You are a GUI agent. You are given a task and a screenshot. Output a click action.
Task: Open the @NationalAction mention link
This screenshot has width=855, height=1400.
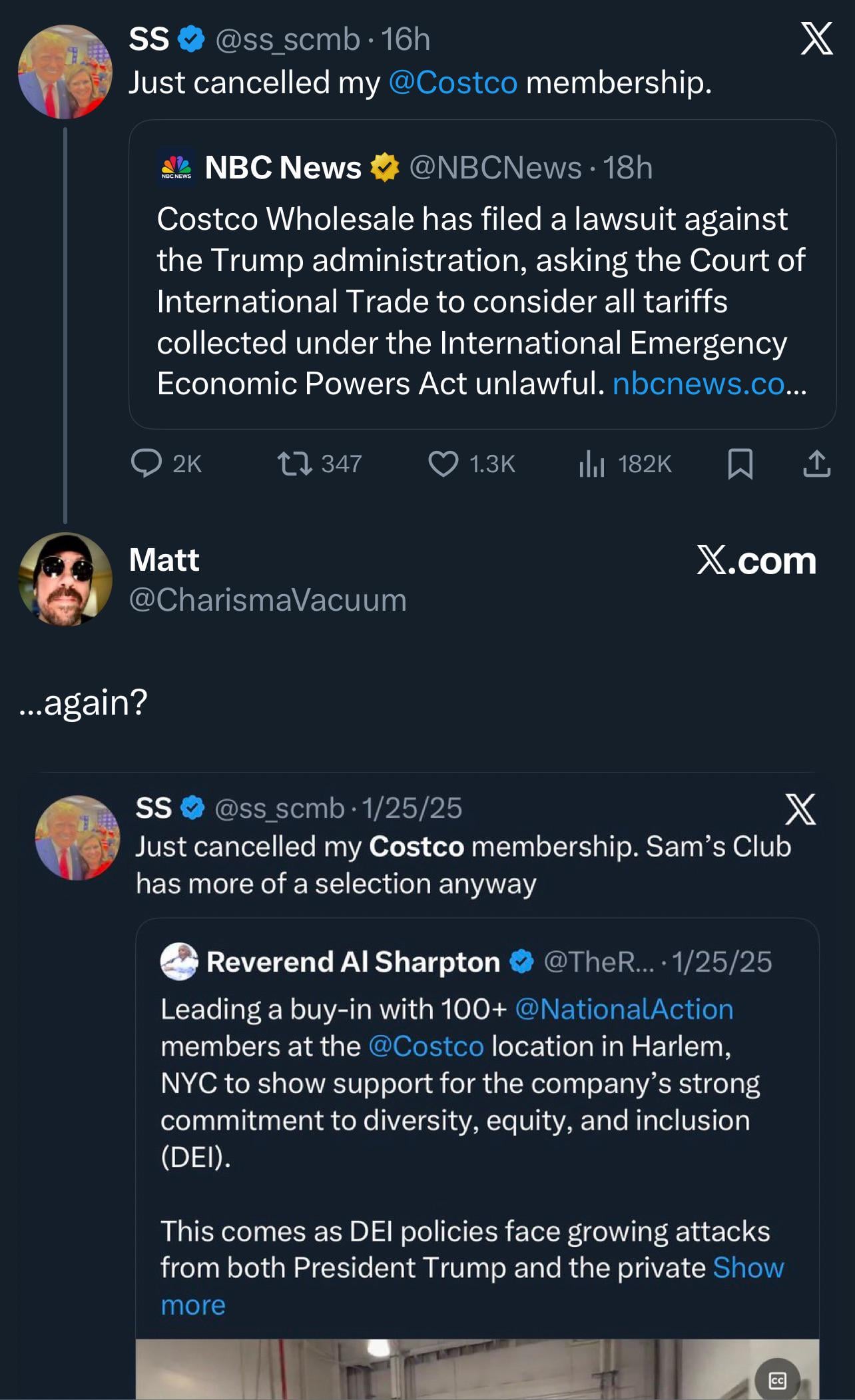pos(624,1009)
